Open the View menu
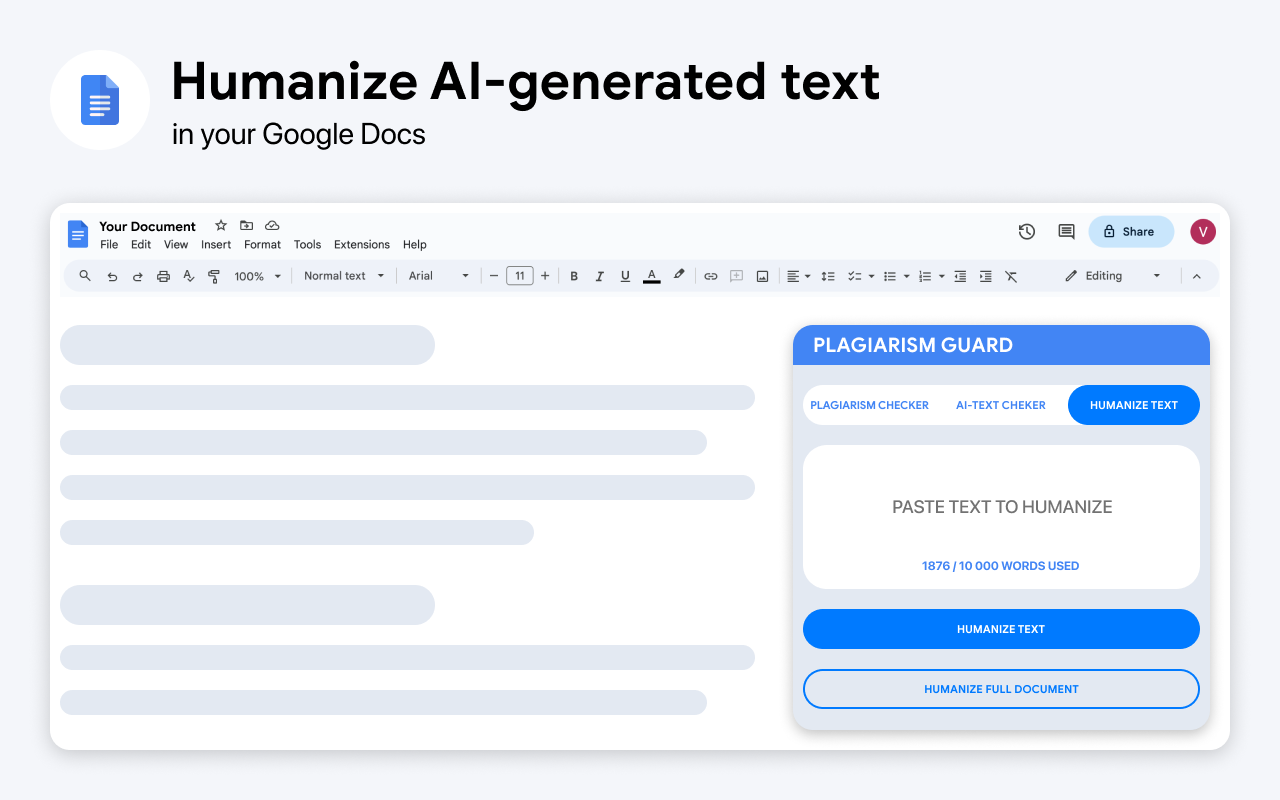Screen dimensions: 1280x800 coord(176,245)
